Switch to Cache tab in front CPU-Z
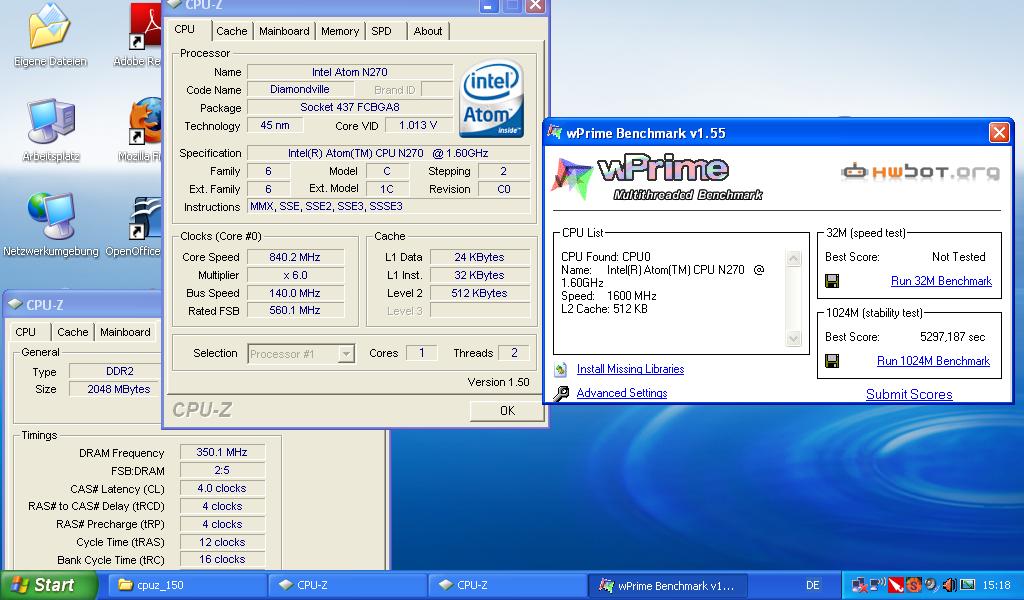Screen dimensions: 1024x600 pyautogui.click(x=231, y=31)
